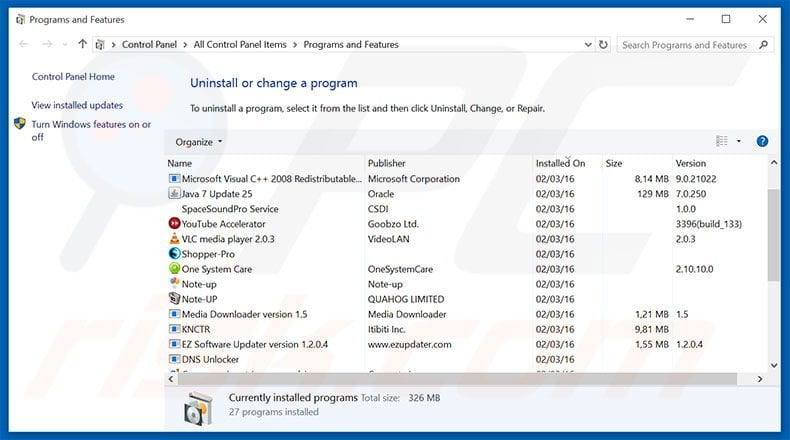The image size is (790, 440).
Task: Click the VLC media player cone icon
Action: click(x=174, y=238)
